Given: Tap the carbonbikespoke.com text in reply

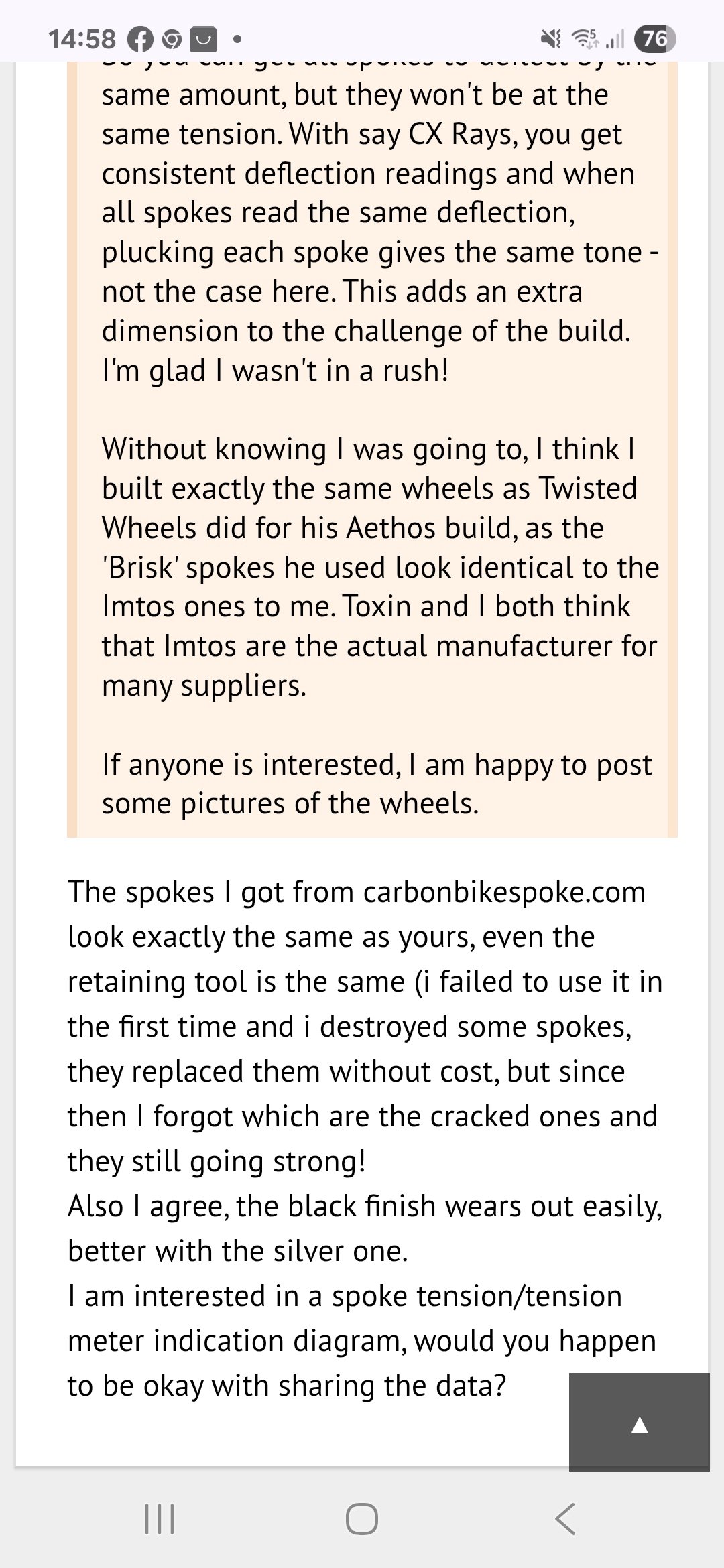Looking at the screenshot, I should click(x=504, y=892).
